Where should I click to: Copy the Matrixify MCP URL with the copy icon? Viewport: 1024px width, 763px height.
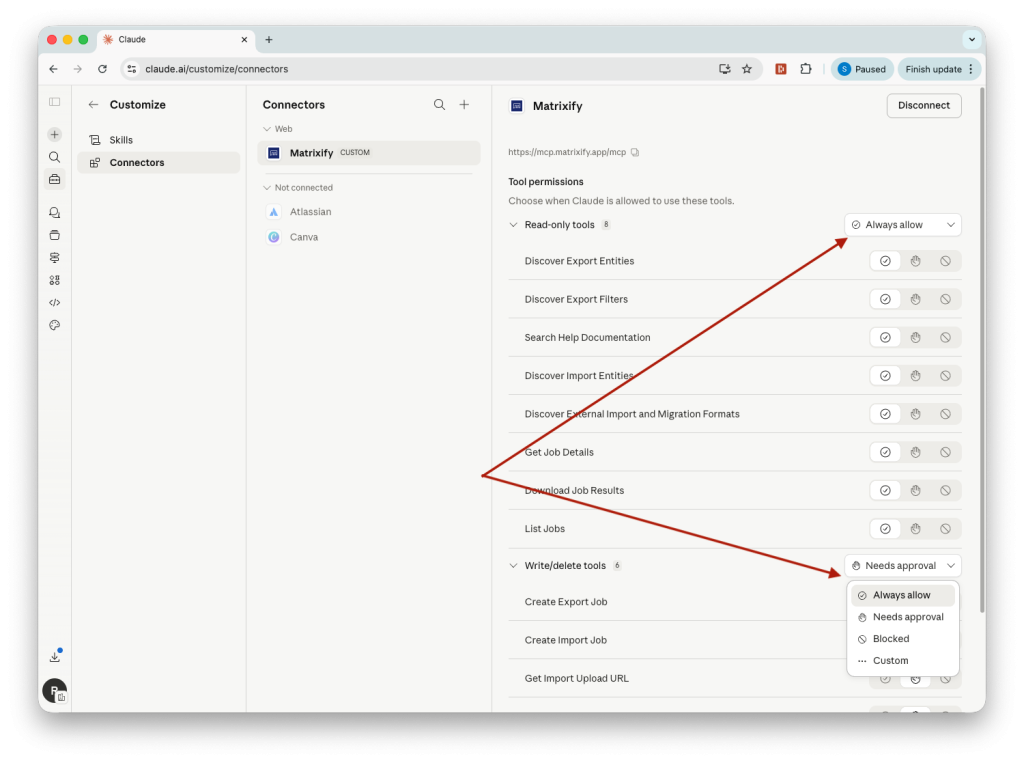click(x=637, y=153)
